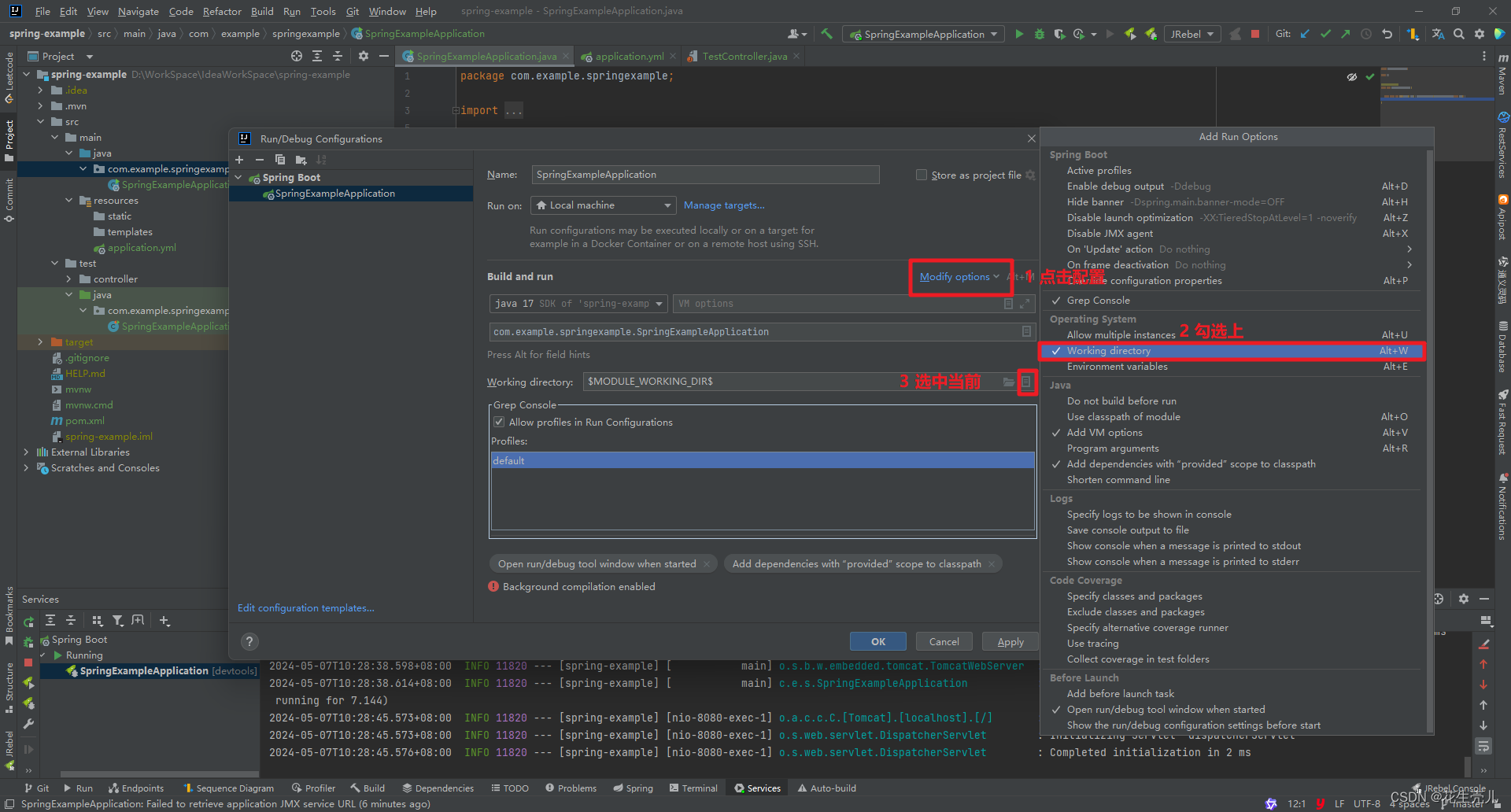Add new configuration plus icon in dialog

[x=239, y=160]
